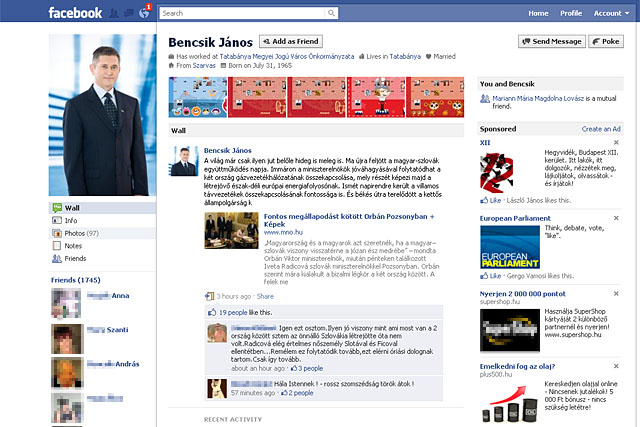The height and width of the screenshot is (427, 640).
Task: Click the Add as Friend button
Action: pos(291,41)
